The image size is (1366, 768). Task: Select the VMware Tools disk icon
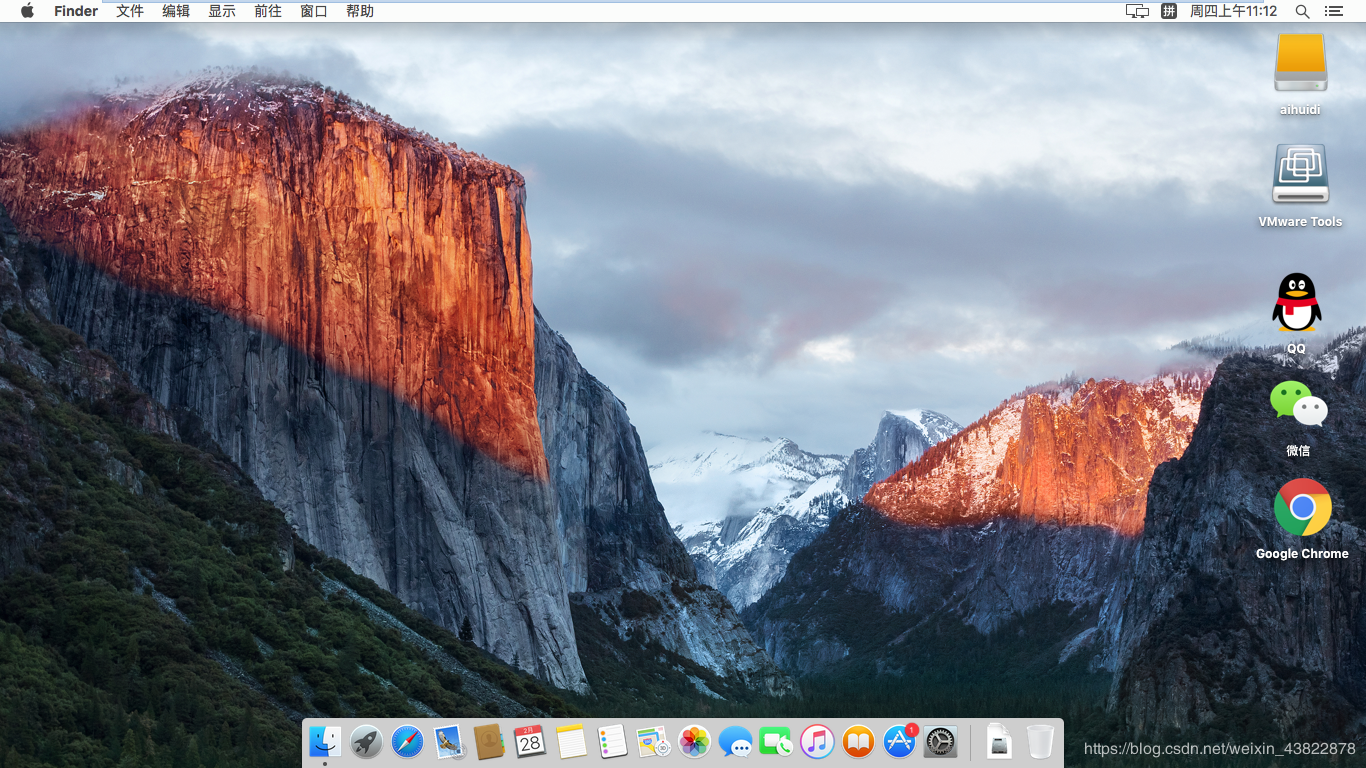coord(1300,174)
